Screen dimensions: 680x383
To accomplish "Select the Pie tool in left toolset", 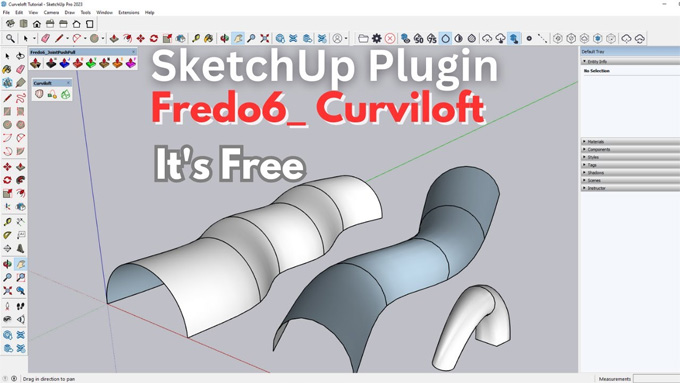I will (x=20, y=151).
